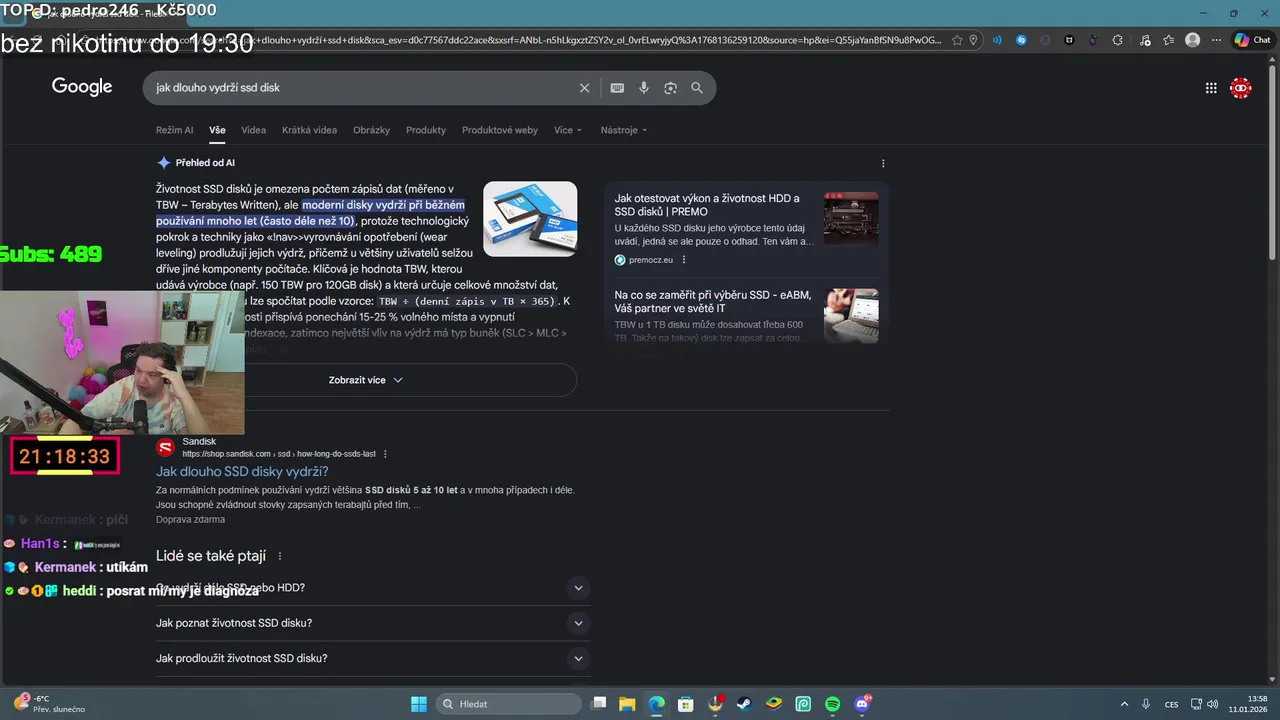Open Sandisk result three-dot menu
Viewport: 1280px width, 720px height.
pyautogui.click(x=385, y=454)
